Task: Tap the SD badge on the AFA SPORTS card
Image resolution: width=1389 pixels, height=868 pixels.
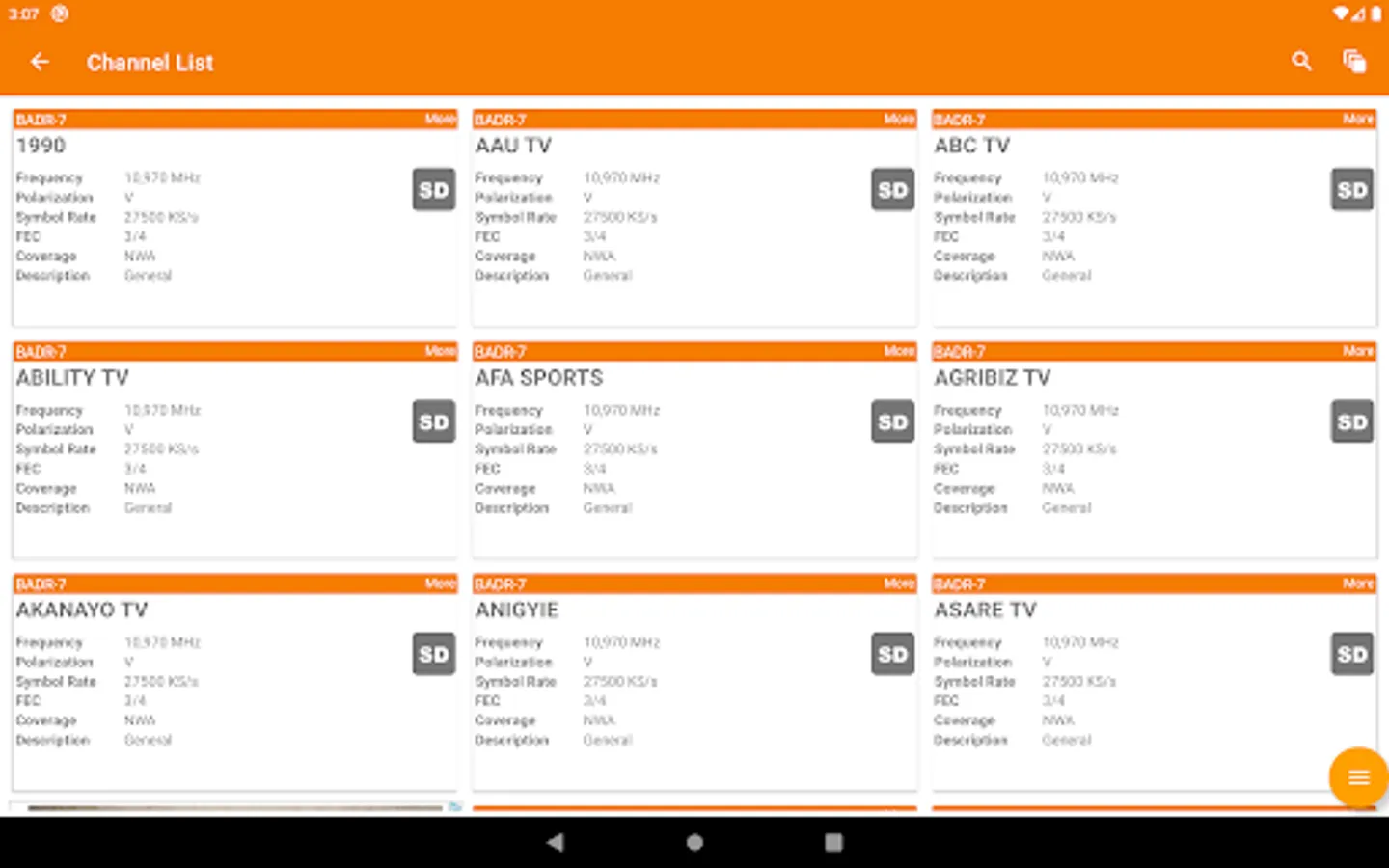Action: [893, 422]
